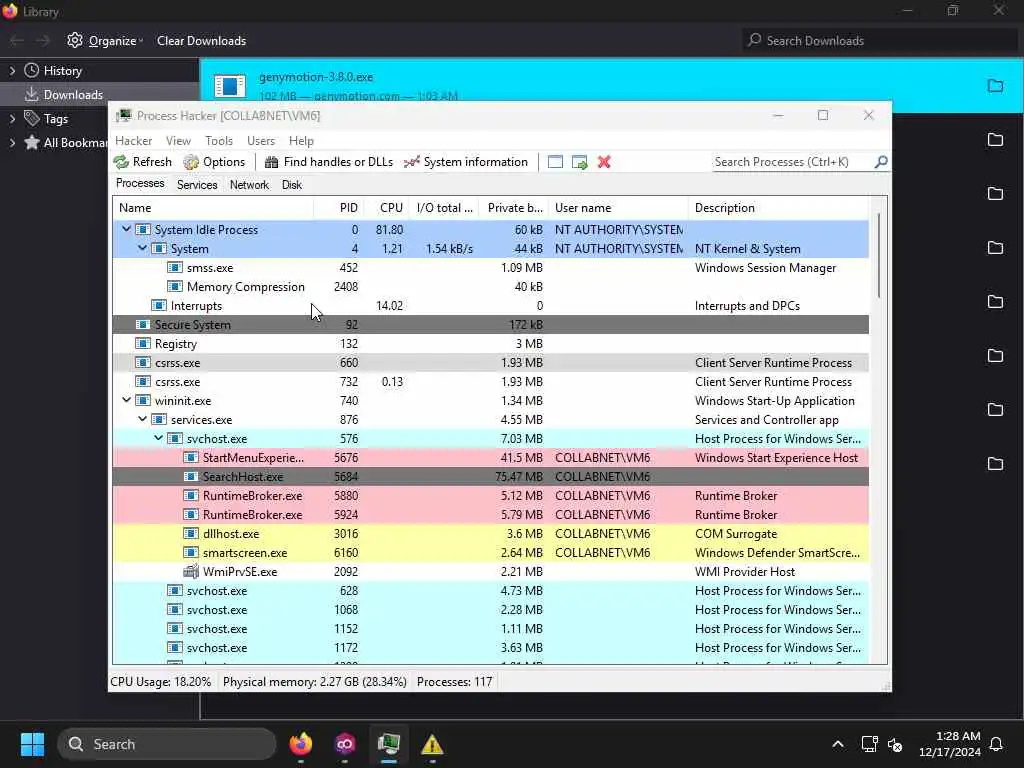This screenshot has width=1024, height=768.
Task: Click the search magnifier icon in Process Hacker
Action: pos(881,161)
